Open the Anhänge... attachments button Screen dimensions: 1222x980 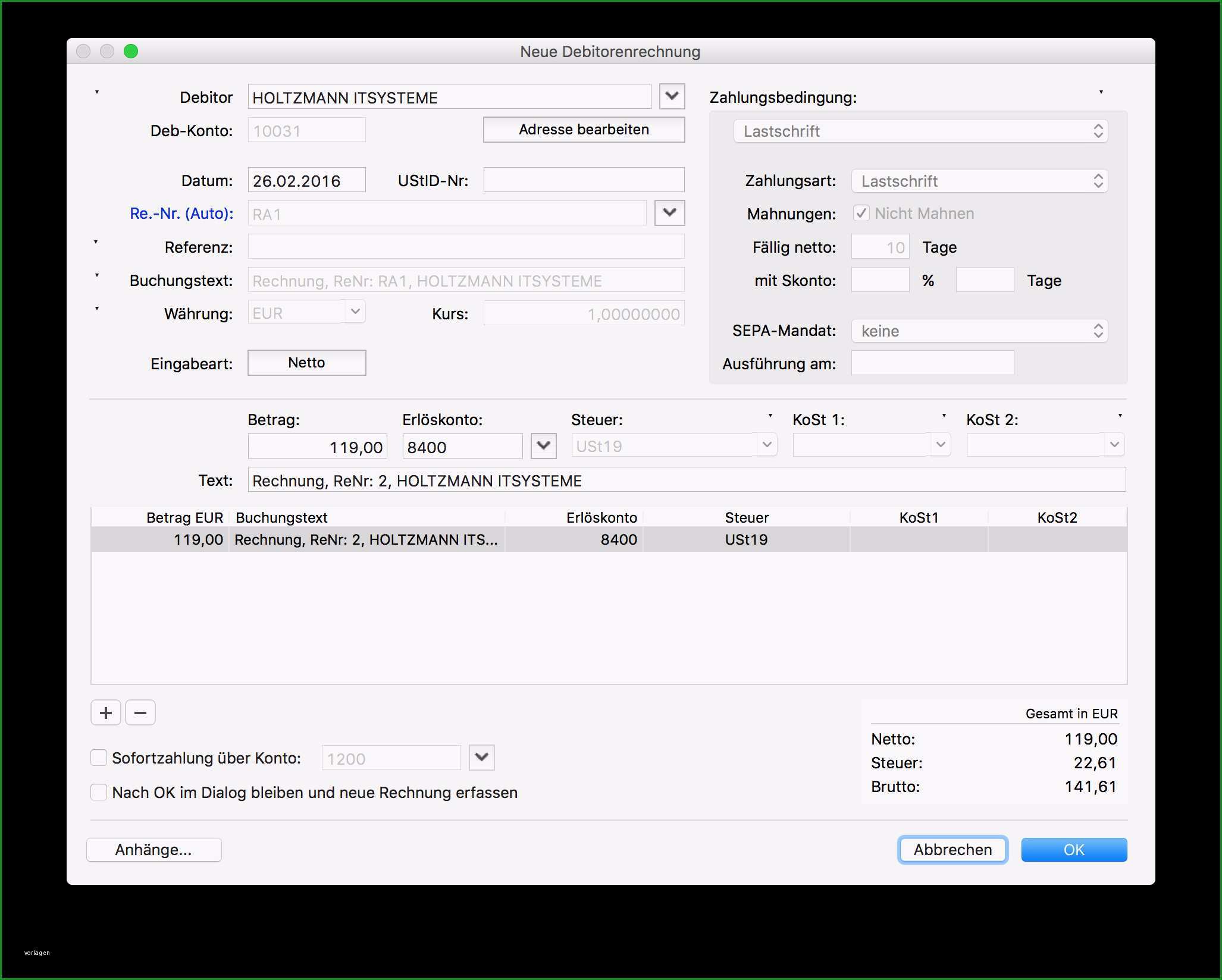(154, 850)
